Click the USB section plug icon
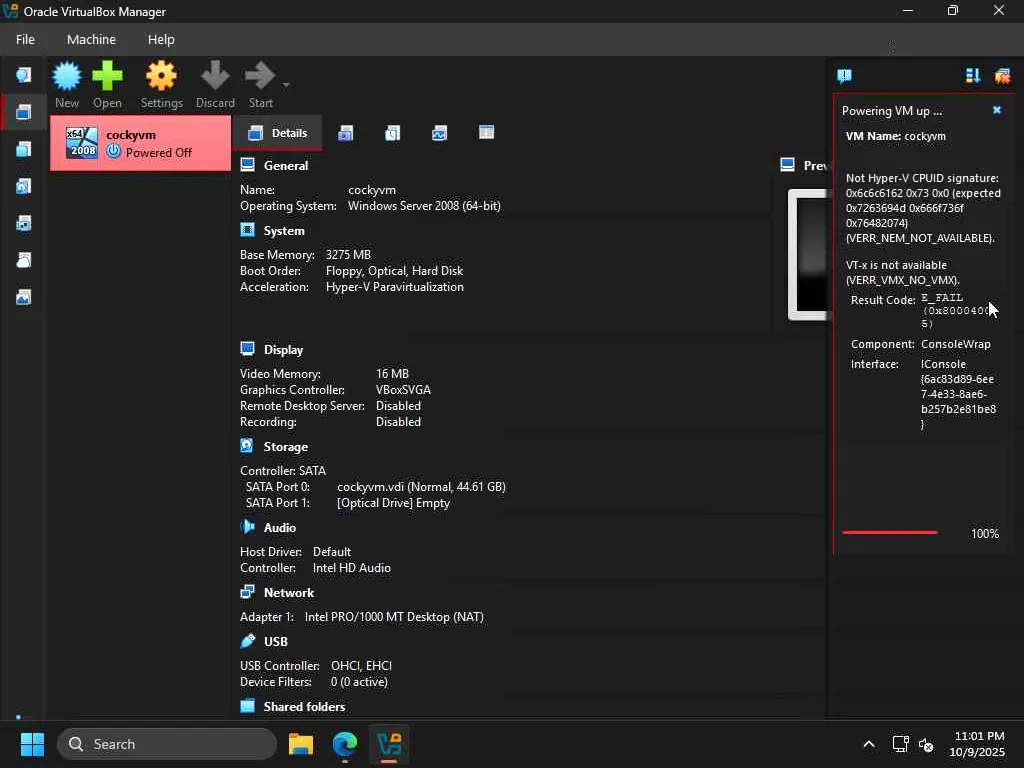Viewport: 1024px width, 768px height. (248, 641)
